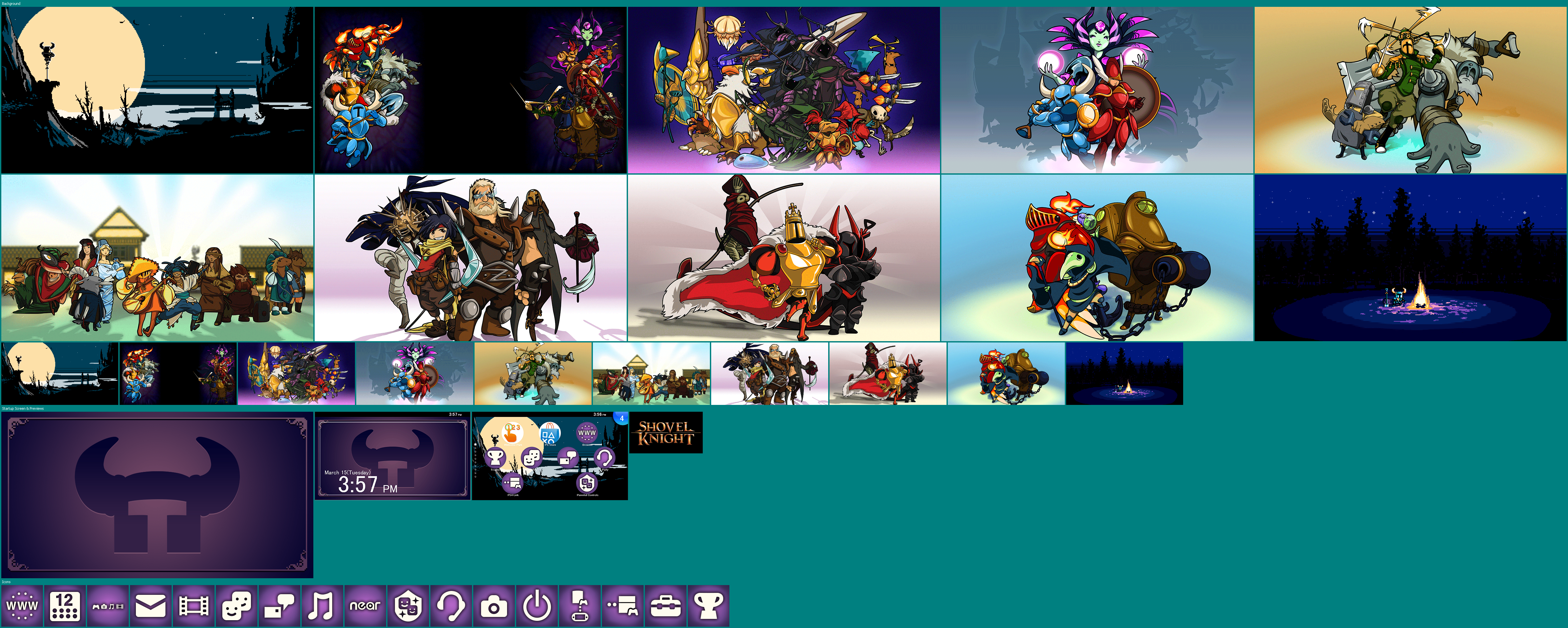Click the Icons section label
The width and height of the screenshot is (1568, 628).
tap(6, 582)
